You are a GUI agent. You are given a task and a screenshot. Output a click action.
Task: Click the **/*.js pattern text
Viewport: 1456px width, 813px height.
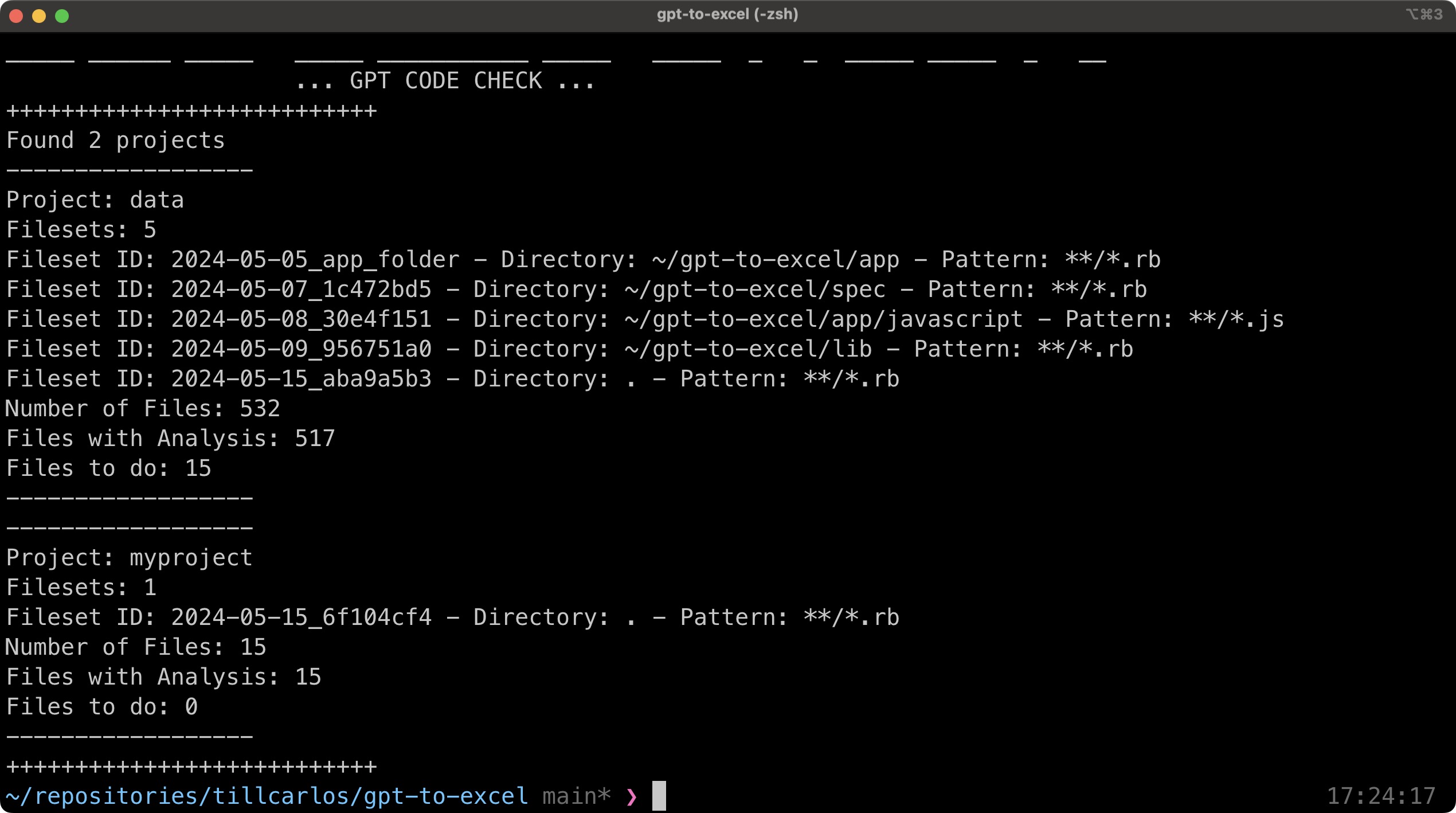(x=1236, y=319)
